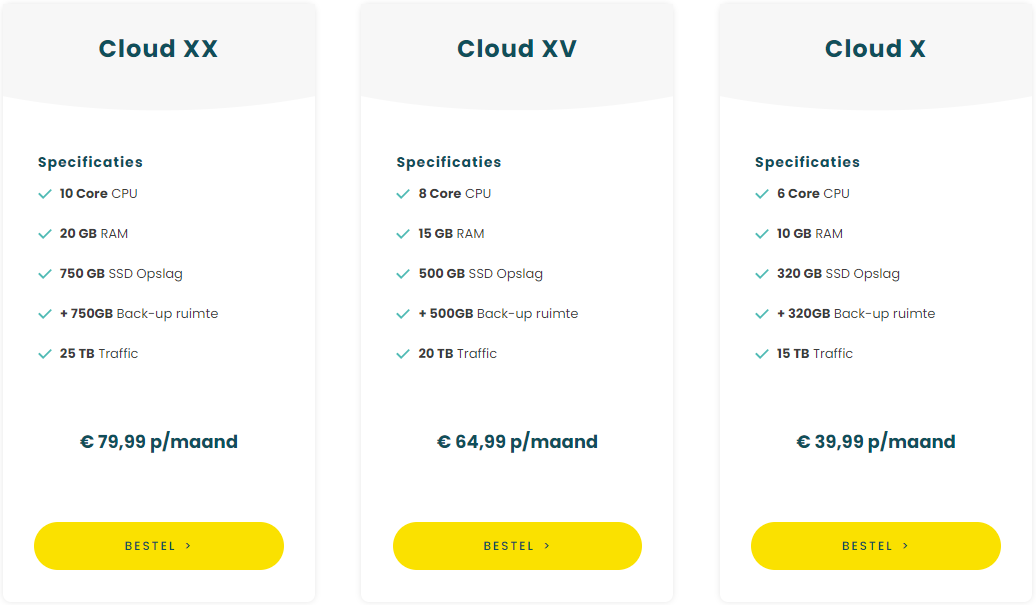Select the Cloud XV plan title
1036x605 pixels.
coord(517,49)
